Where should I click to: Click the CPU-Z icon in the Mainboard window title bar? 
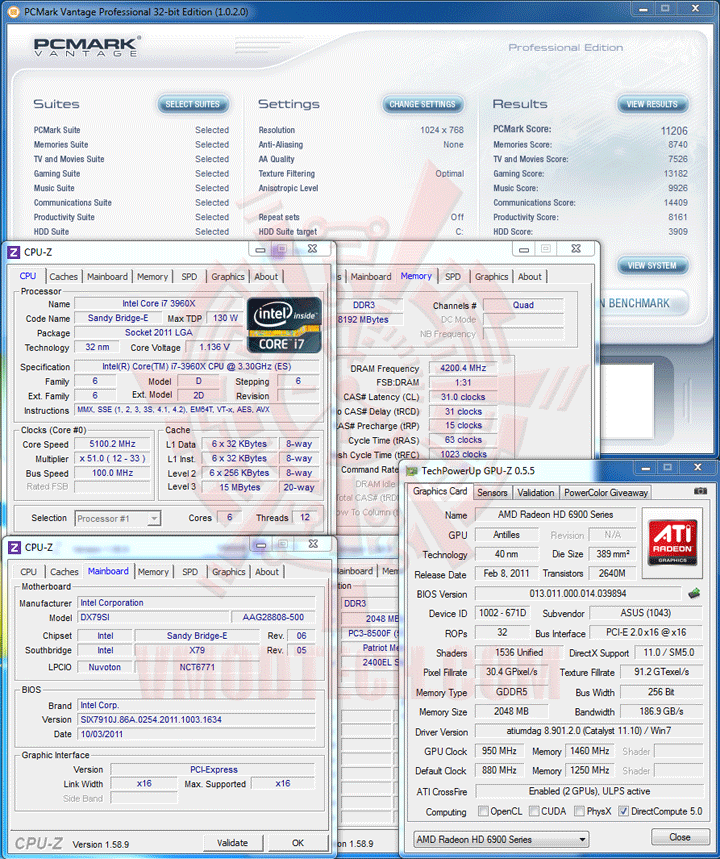point(14,547)
